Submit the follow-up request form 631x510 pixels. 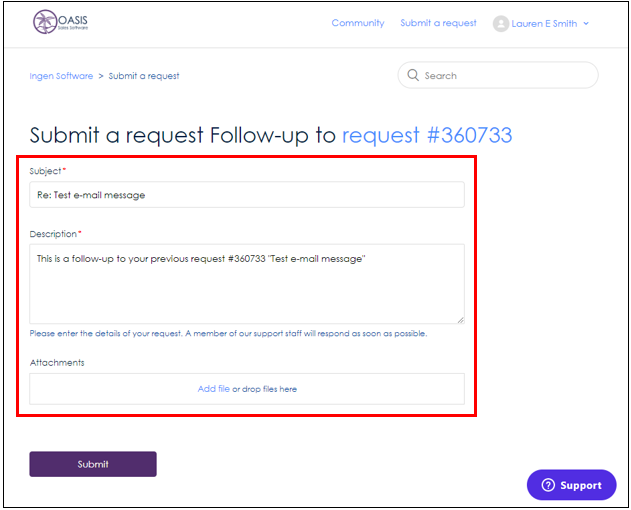[x=93, y=464]
